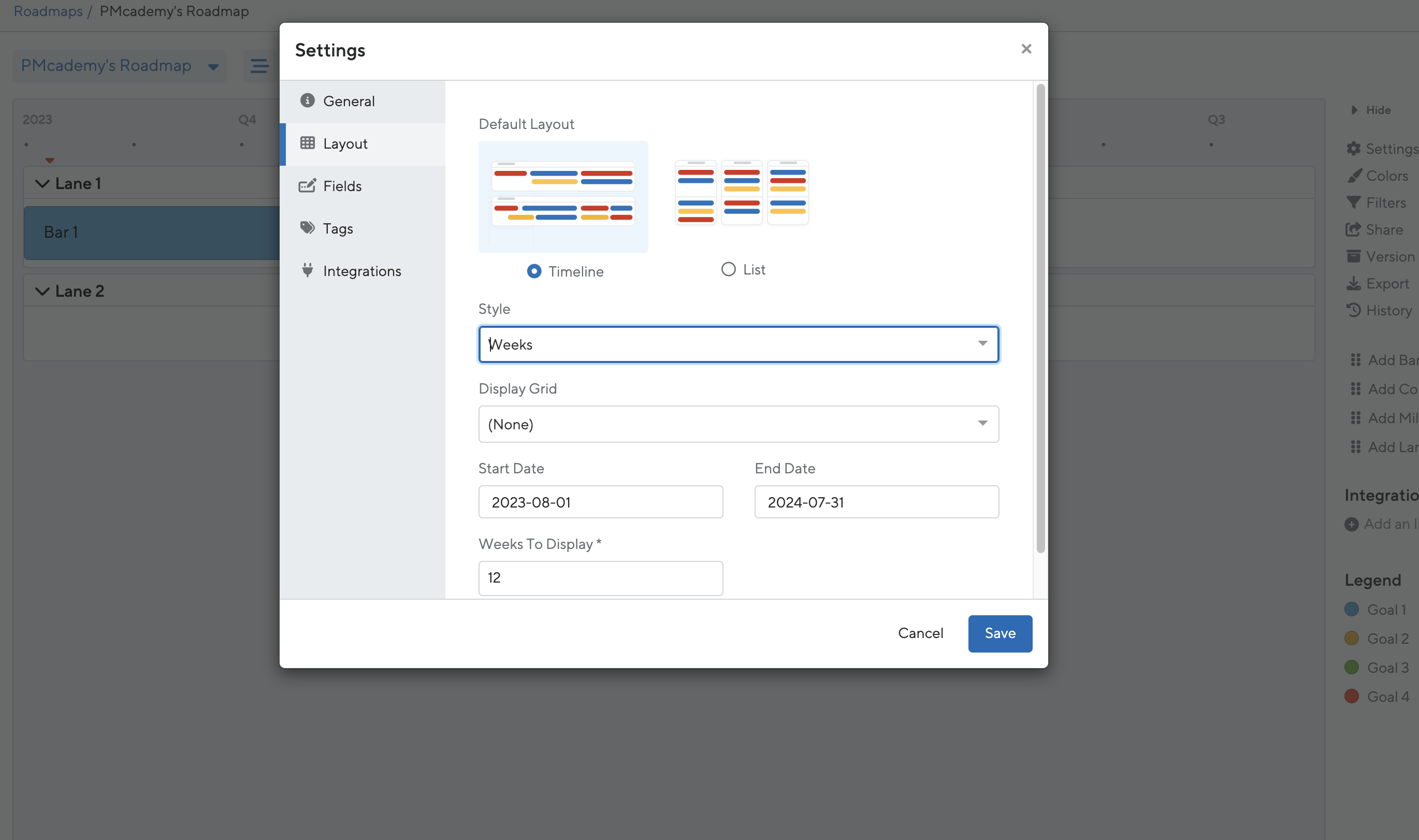The height and width of the screenshot is (840, 1419).
Task: Select the List layout radio button
Action: [x=728, y=269]
